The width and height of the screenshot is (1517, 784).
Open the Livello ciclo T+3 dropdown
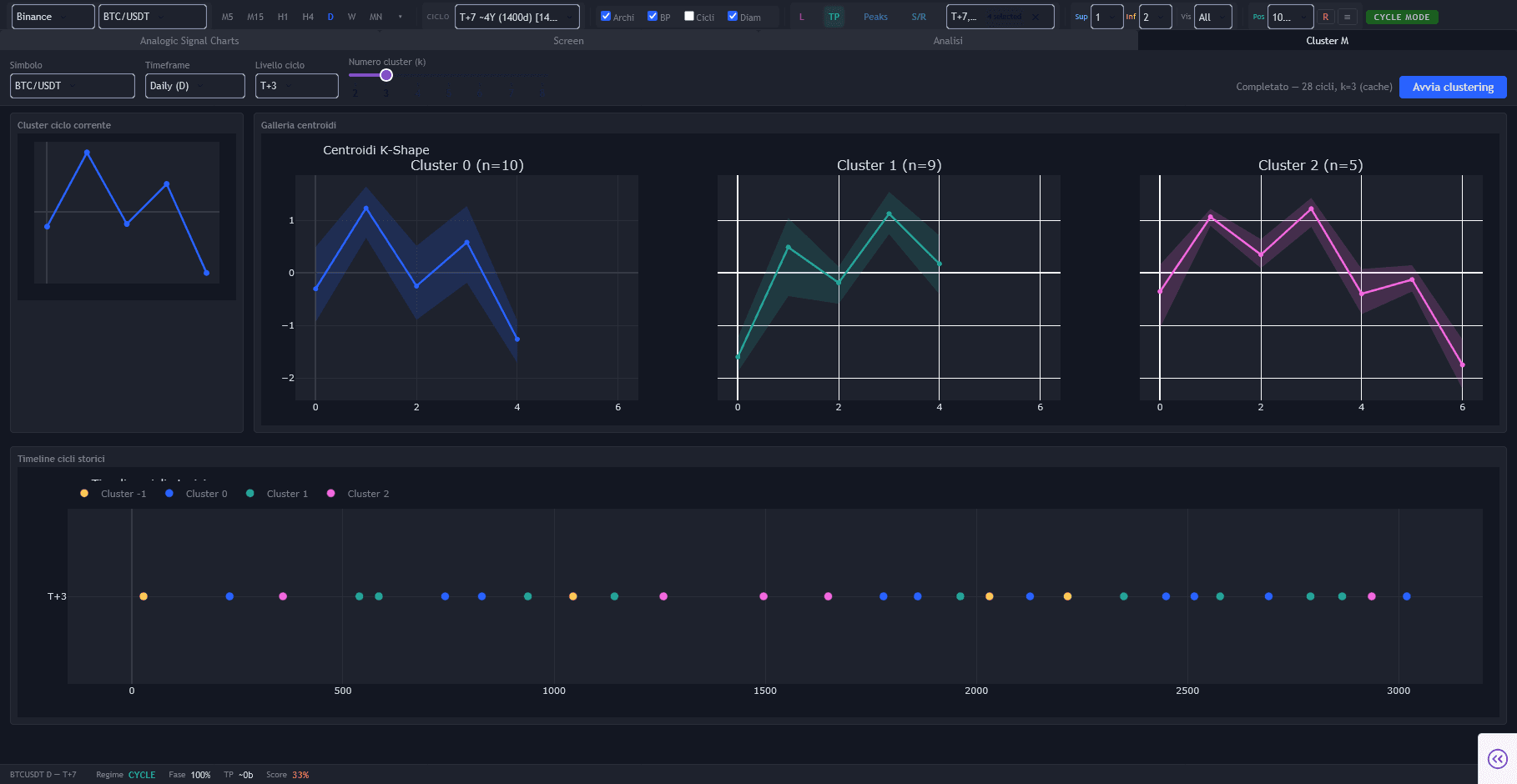click(297, 86)
